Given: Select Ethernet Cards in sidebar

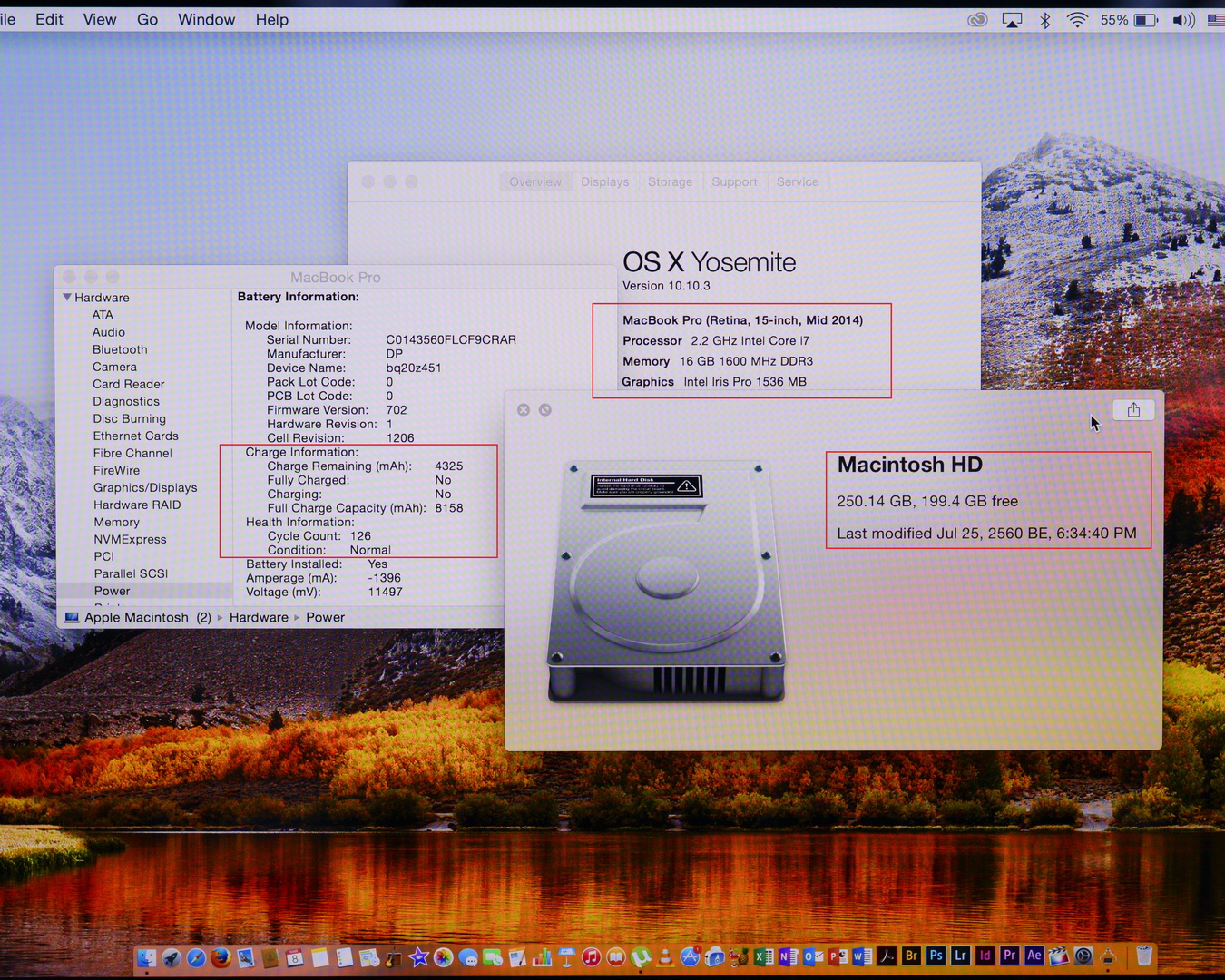Looking at the screenshot, I should [136, 436].
